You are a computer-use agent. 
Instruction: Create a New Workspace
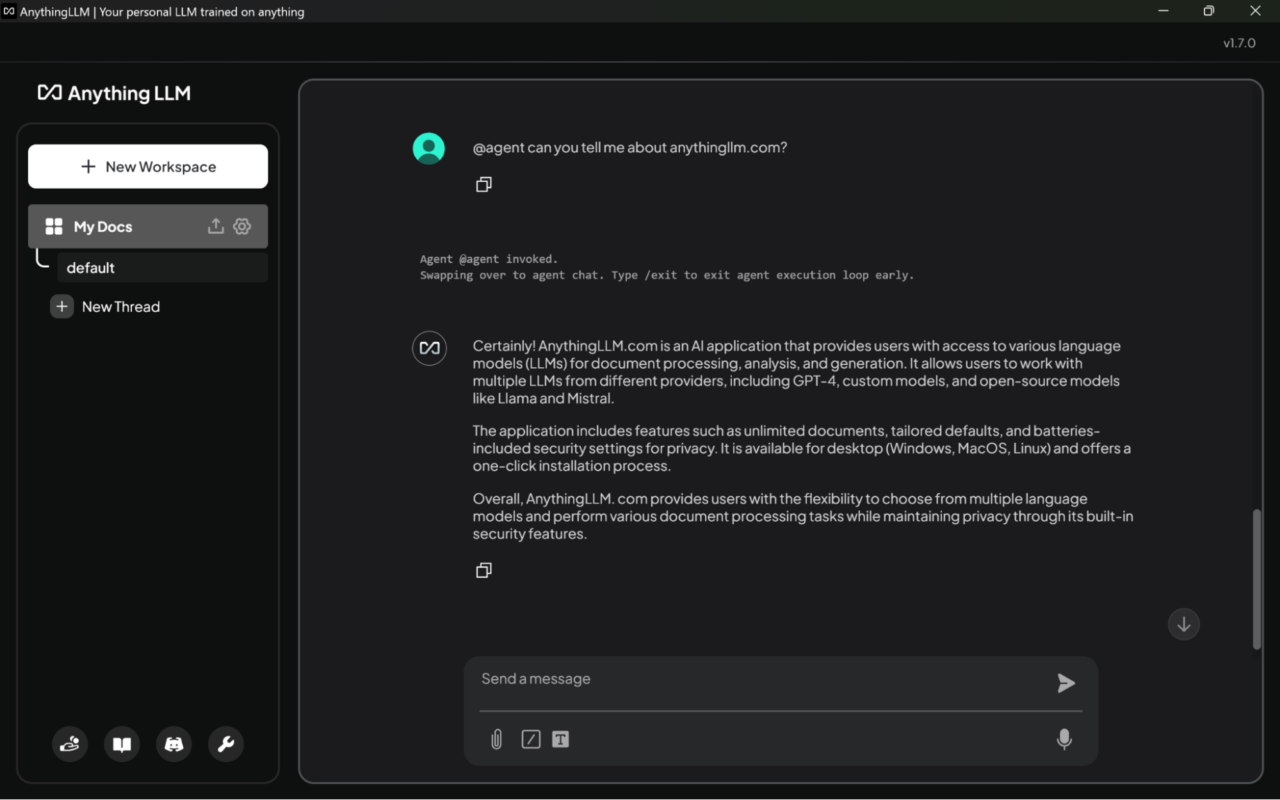pos(148,167)
